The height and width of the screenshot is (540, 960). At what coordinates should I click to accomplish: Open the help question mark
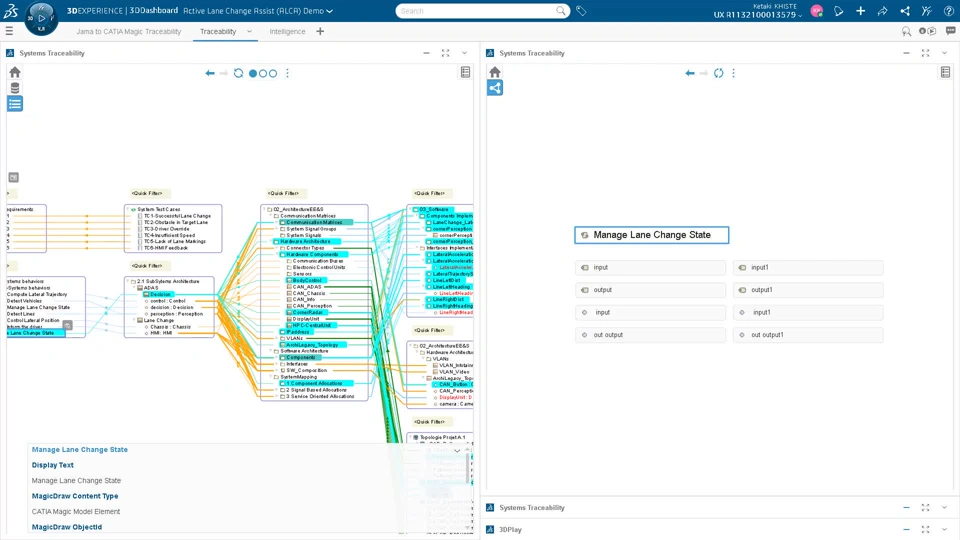[x=948, y=11]
